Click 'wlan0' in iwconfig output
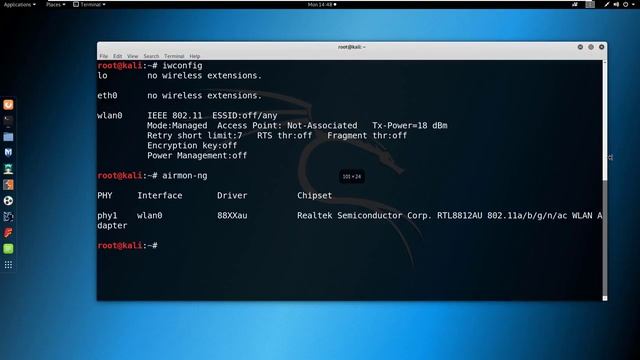640x360 pixels. point(109,116)
